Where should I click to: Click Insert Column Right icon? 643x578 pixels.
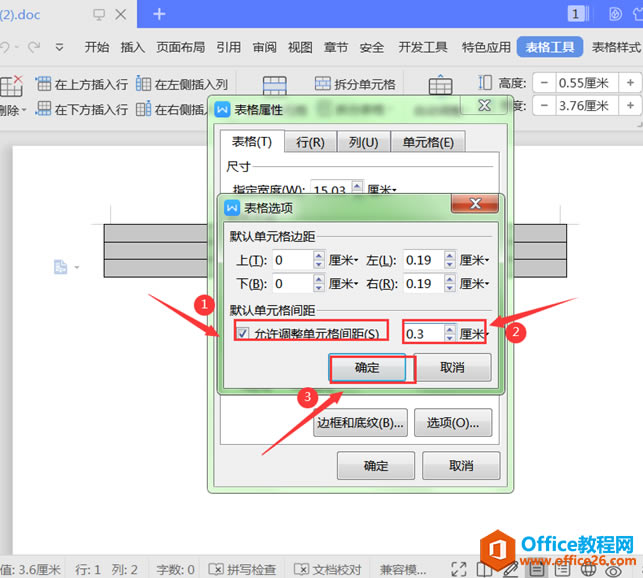point(144,109)
